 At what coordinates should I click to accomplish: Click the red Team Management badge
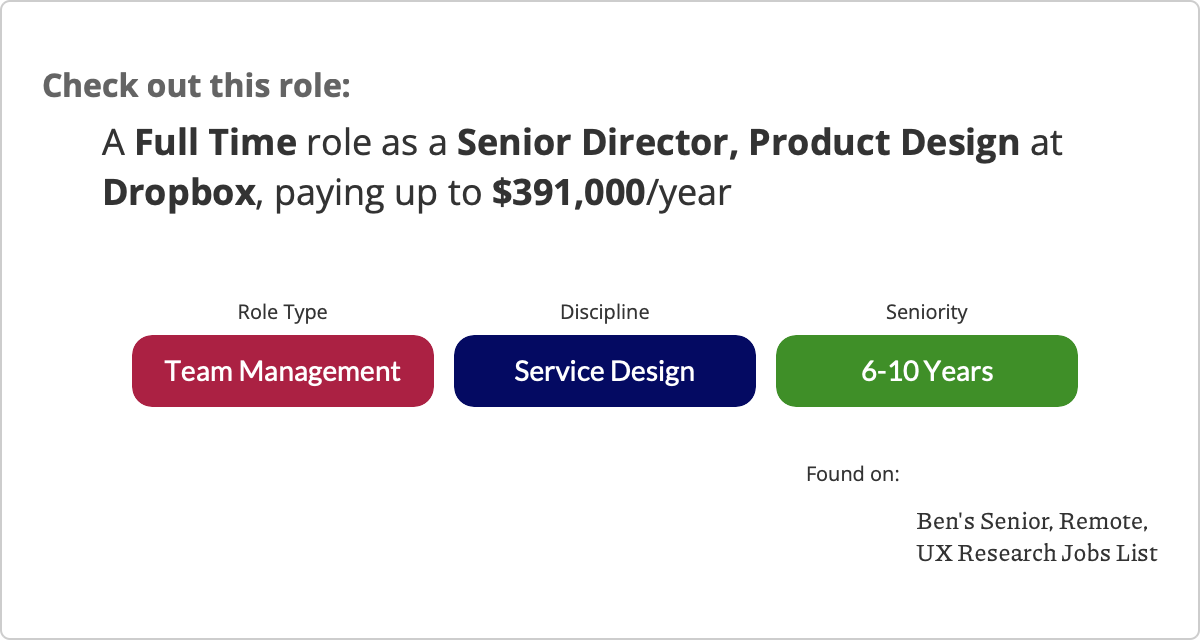click(x=282, y=371)
